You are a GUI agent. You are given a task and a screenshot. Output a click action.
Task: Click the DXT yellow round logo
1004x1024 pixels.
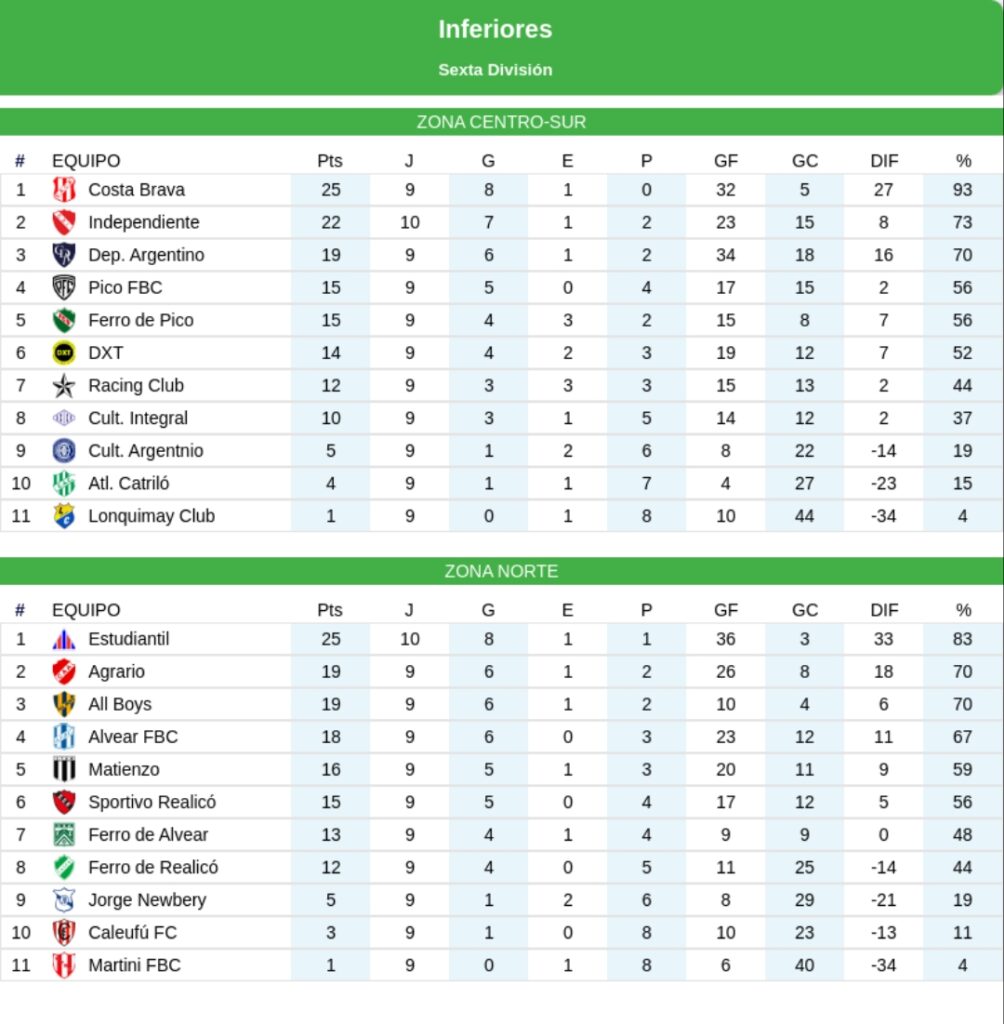pos(64,353)
